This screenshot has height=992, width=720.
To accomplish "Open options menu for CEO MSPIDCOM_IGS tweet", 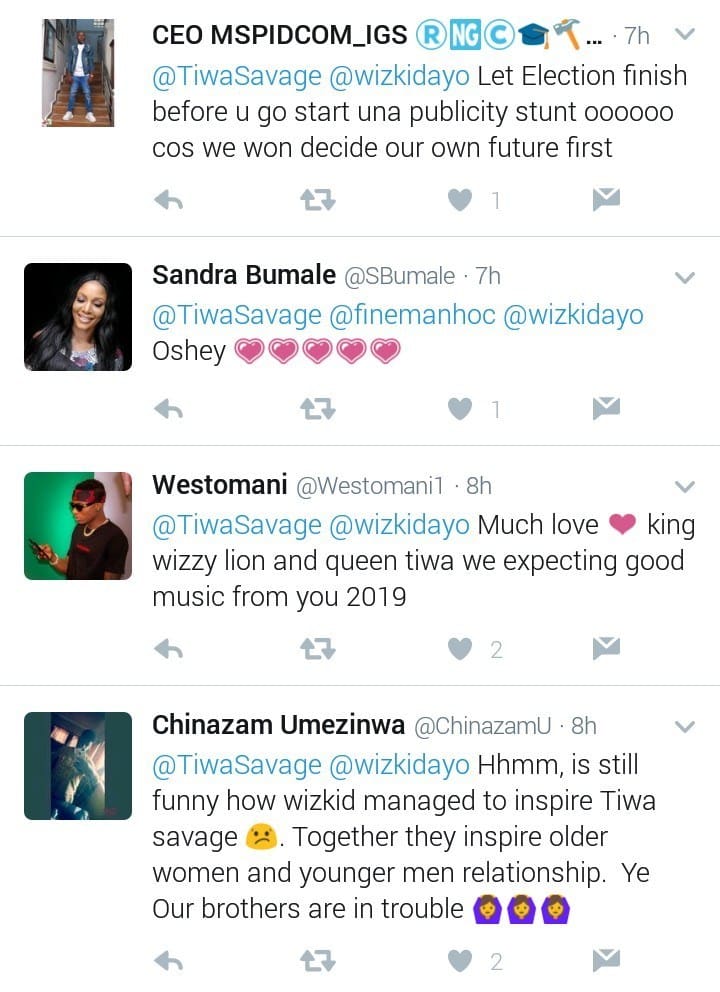I will click(685, 35).
